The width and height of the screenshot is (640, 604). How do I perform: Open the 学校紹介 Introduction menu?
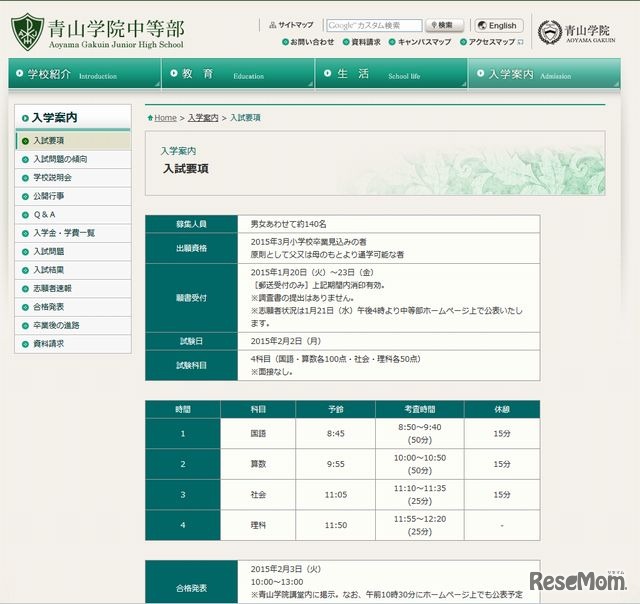(84, 73)
